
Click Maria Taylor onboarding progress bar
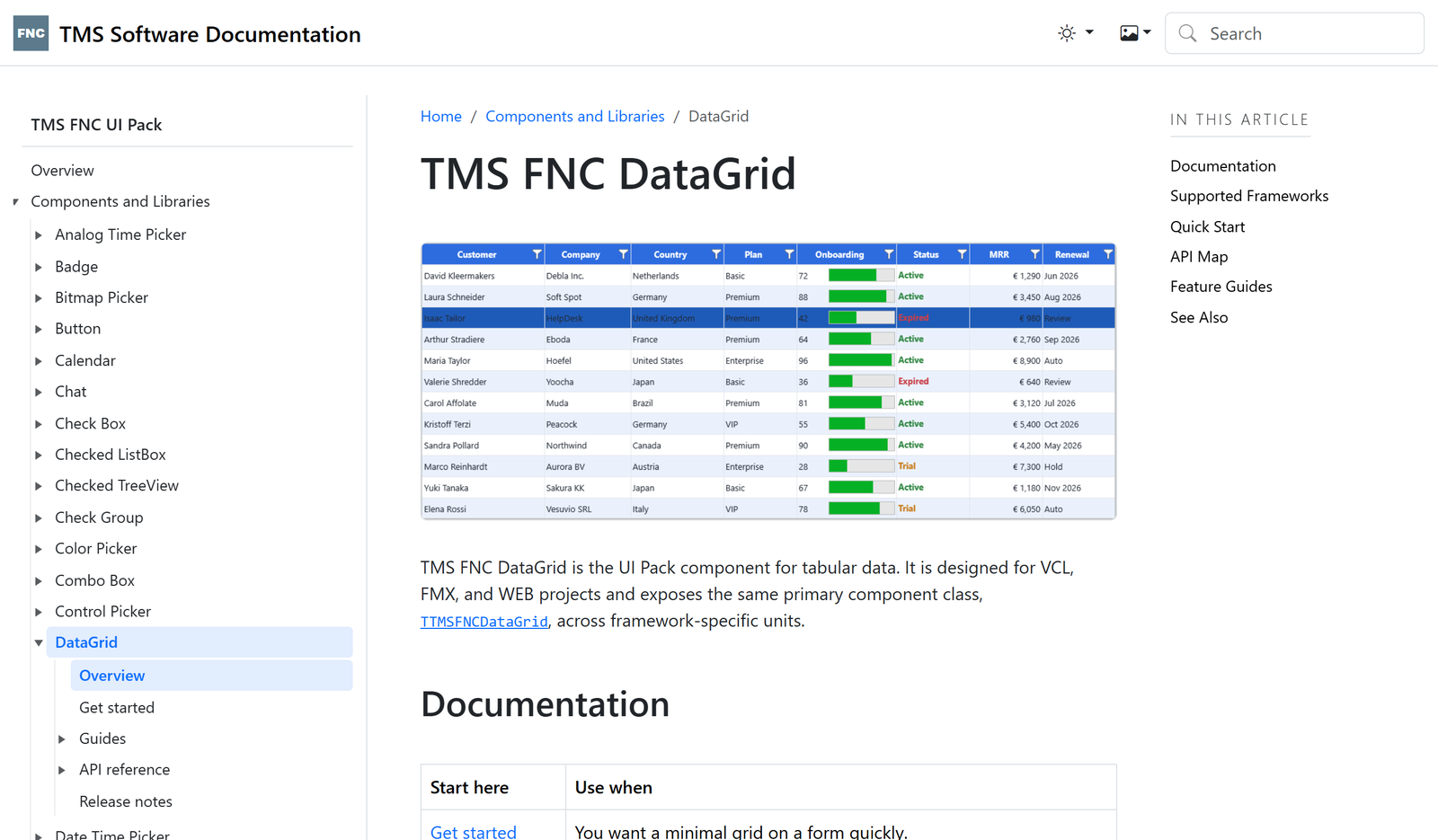coord(861,360)
